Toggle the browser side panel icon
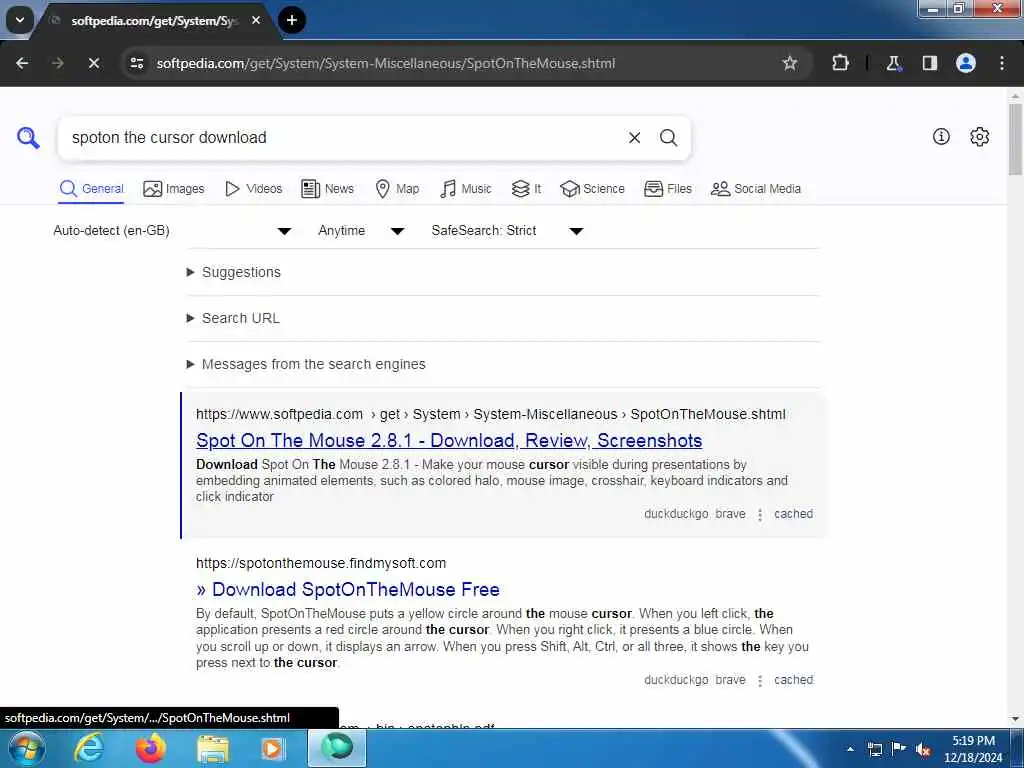 [930, 63]
